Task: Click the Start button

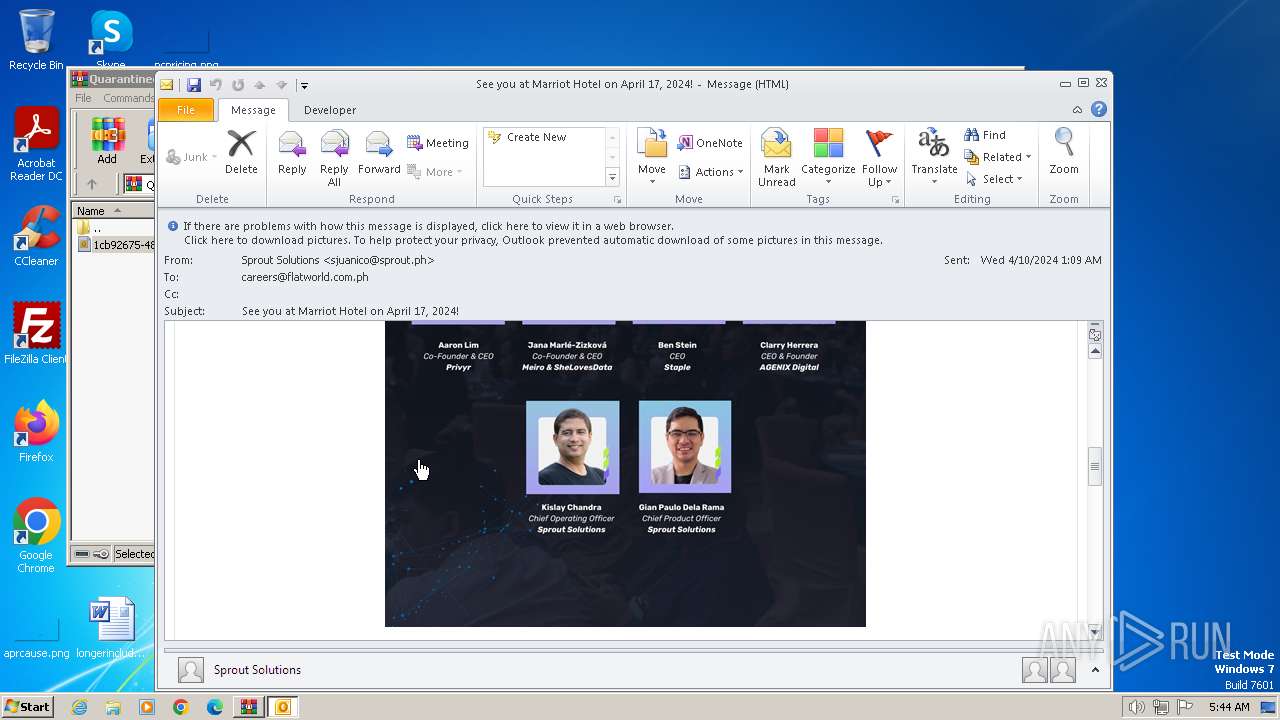Action: pos(27,706)
